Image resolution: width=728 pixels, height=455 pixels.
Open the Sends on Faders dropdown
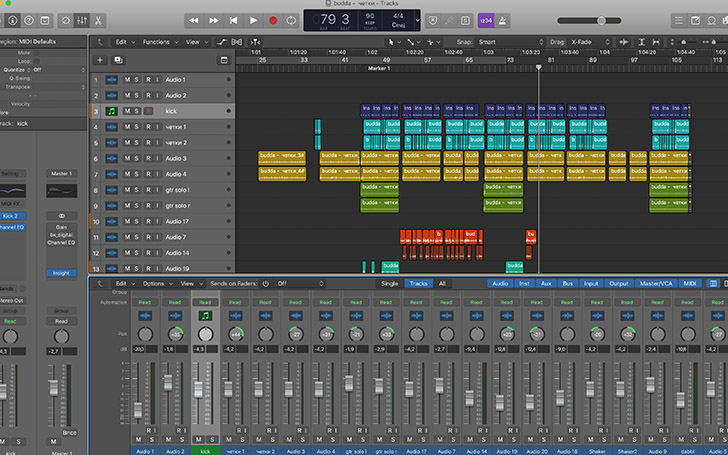pyautogui.click(x=293, y=284)
